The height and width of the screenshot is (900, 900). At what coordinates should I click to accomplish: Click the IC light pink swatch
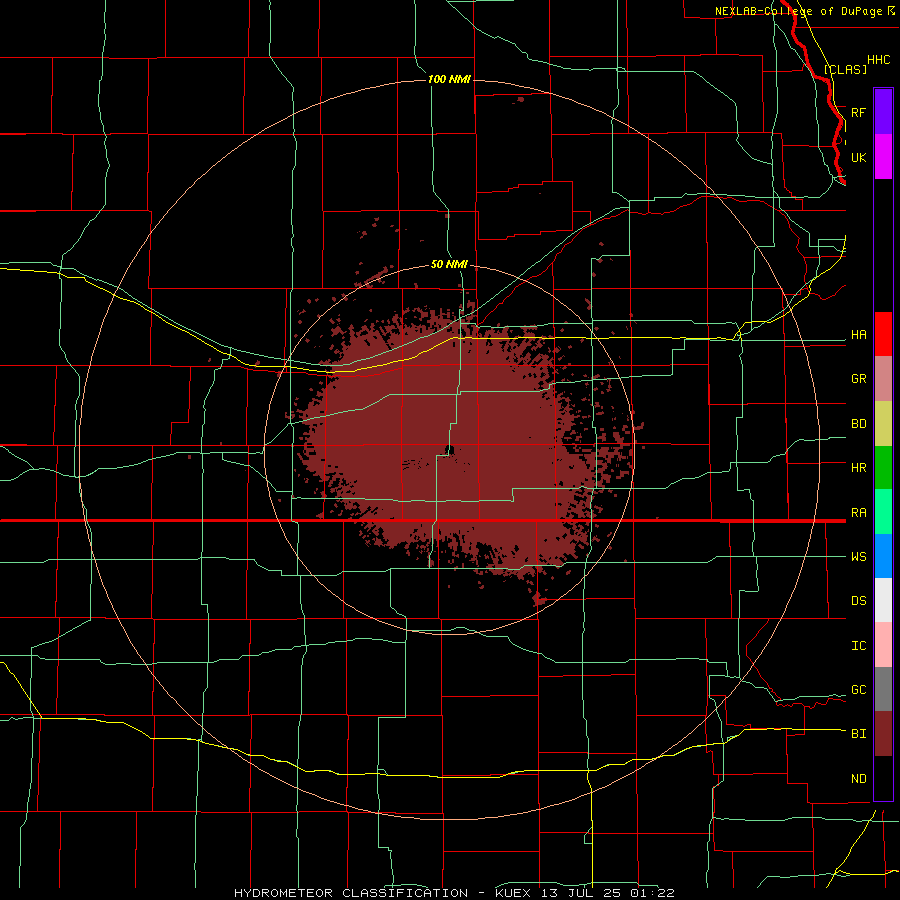tap(883, 645)
